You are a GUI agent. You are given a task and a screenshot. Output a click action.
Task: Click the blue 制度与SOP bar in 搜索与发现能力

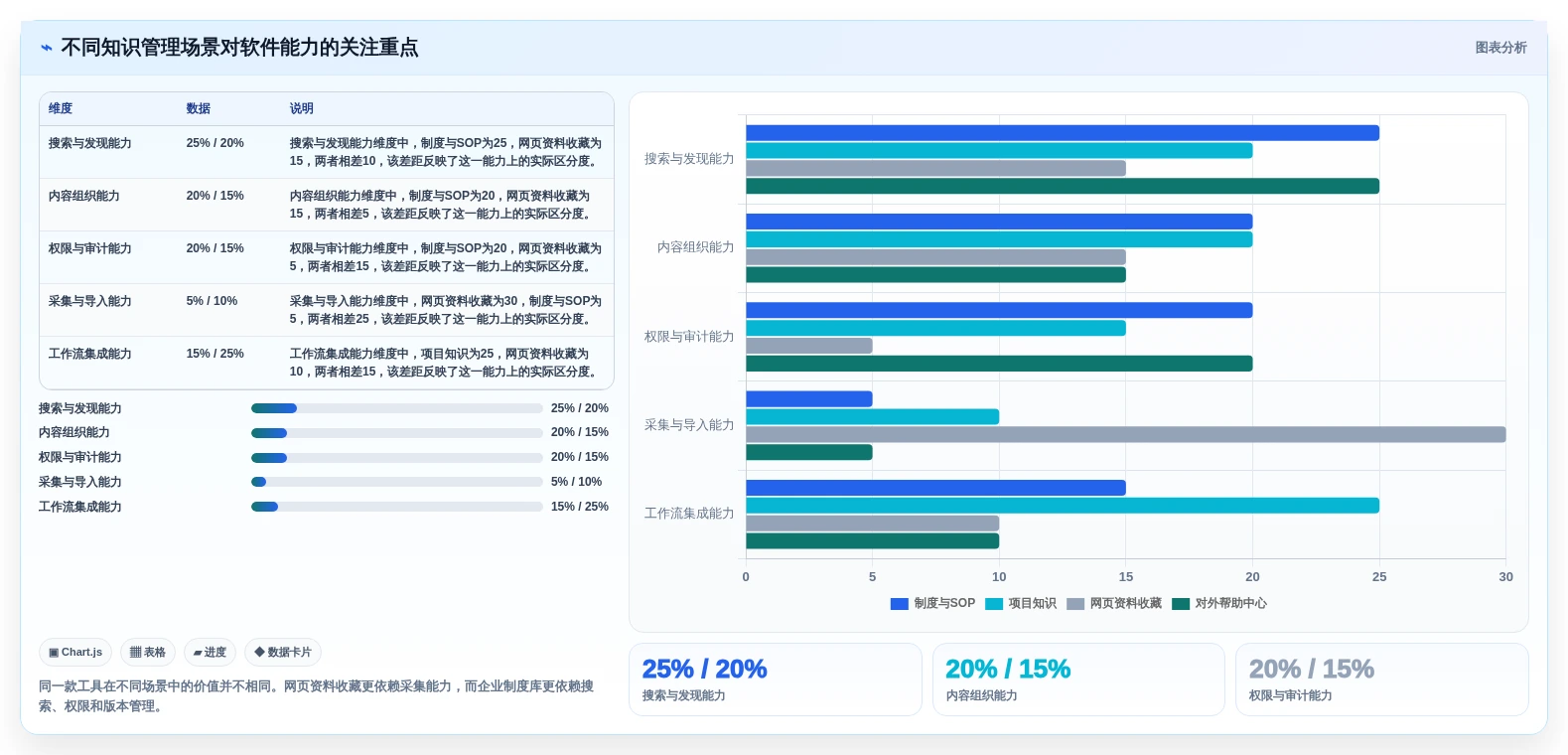click(x=1063, y=133)
